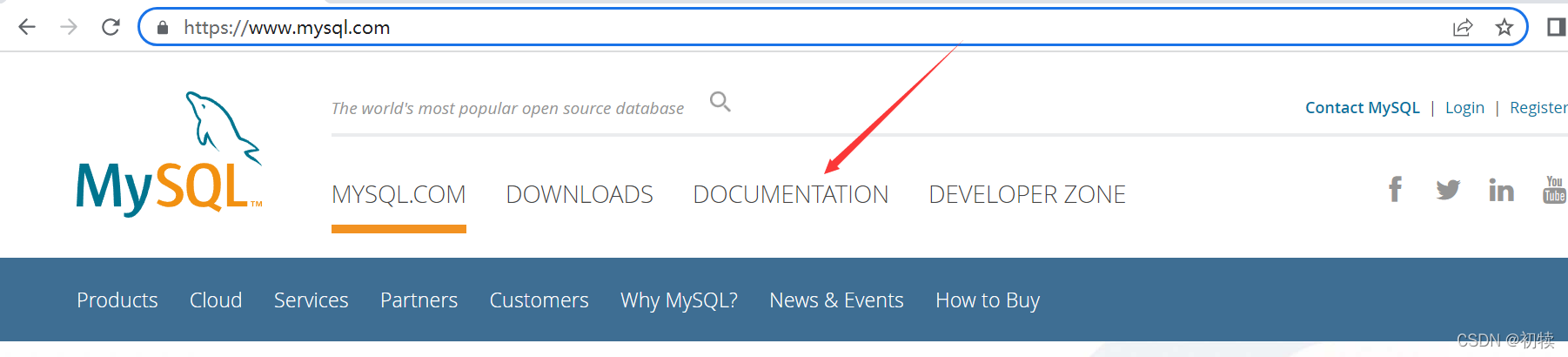1568x357 pixels.
Task: Go back with the browser back arrow
Action: [x=27, y=27]
